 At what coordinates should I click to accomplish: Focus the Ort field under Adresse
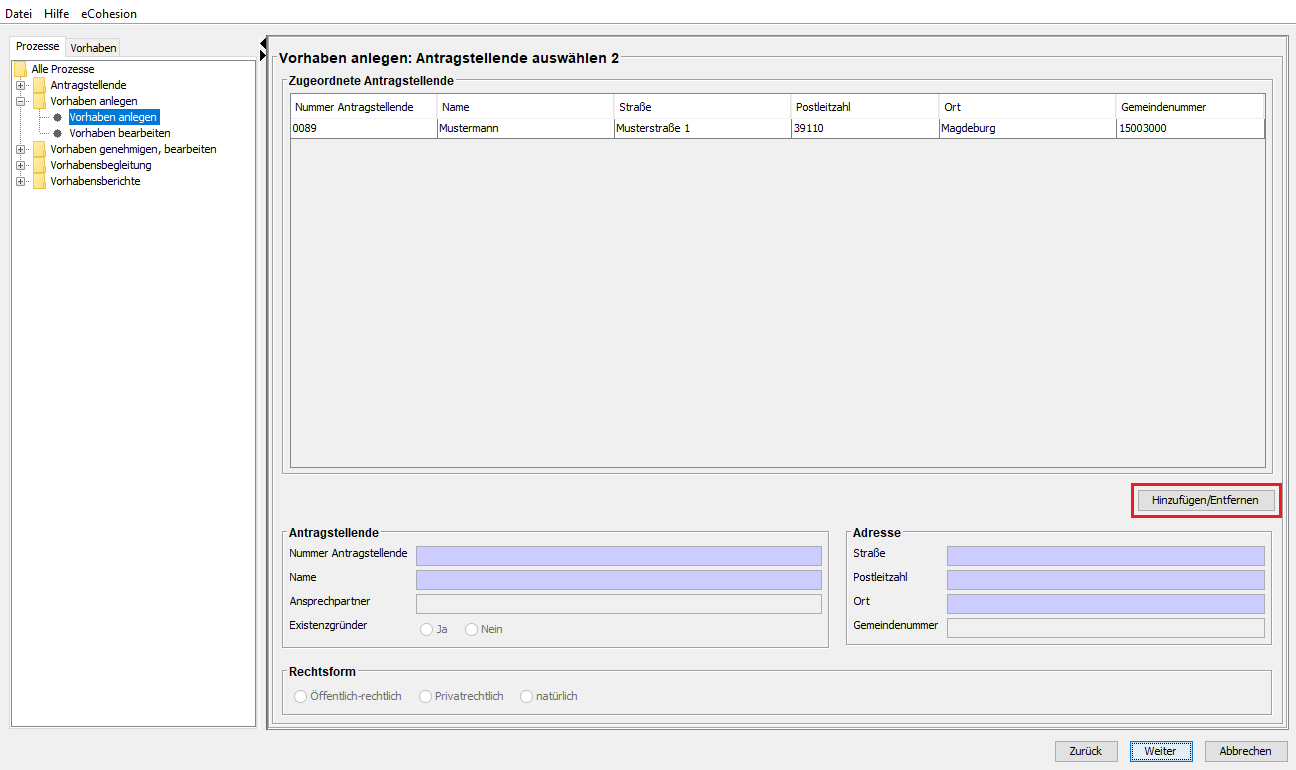click(x=1106, y=604)
